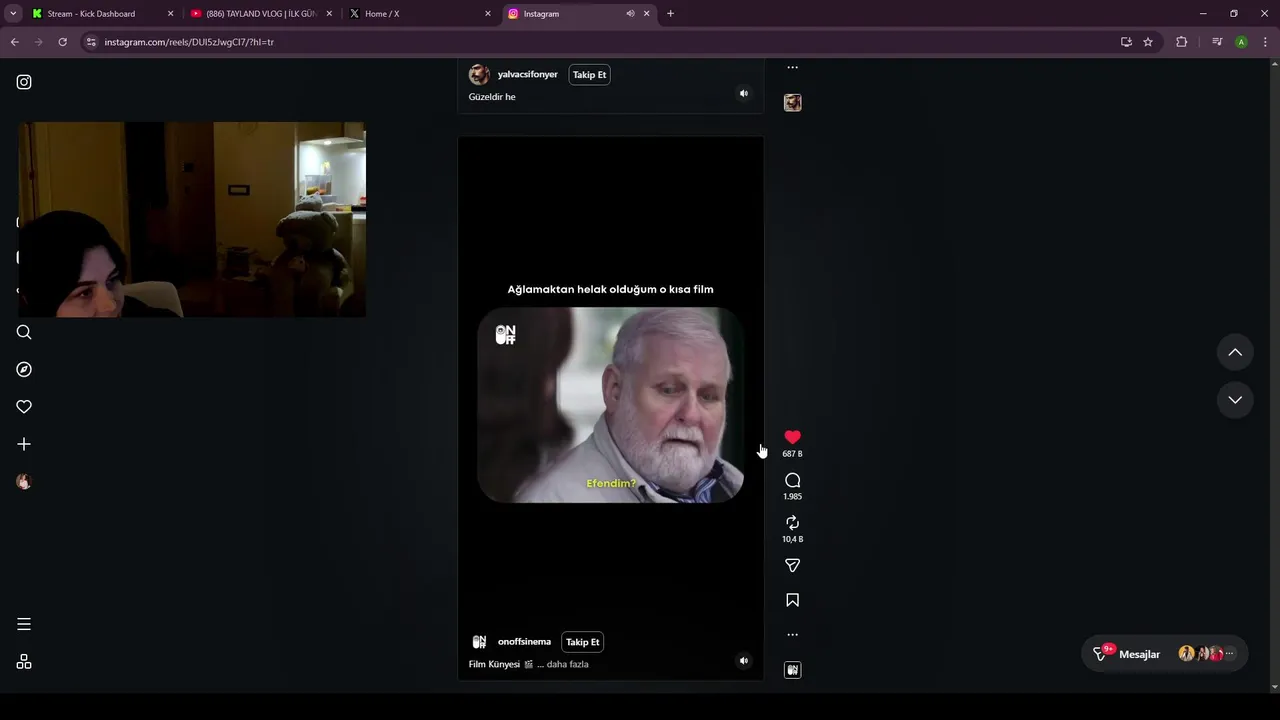Mute Instagram tab via speaker icon
Viewport: 1280px width, 720px height.
(630, 14)
